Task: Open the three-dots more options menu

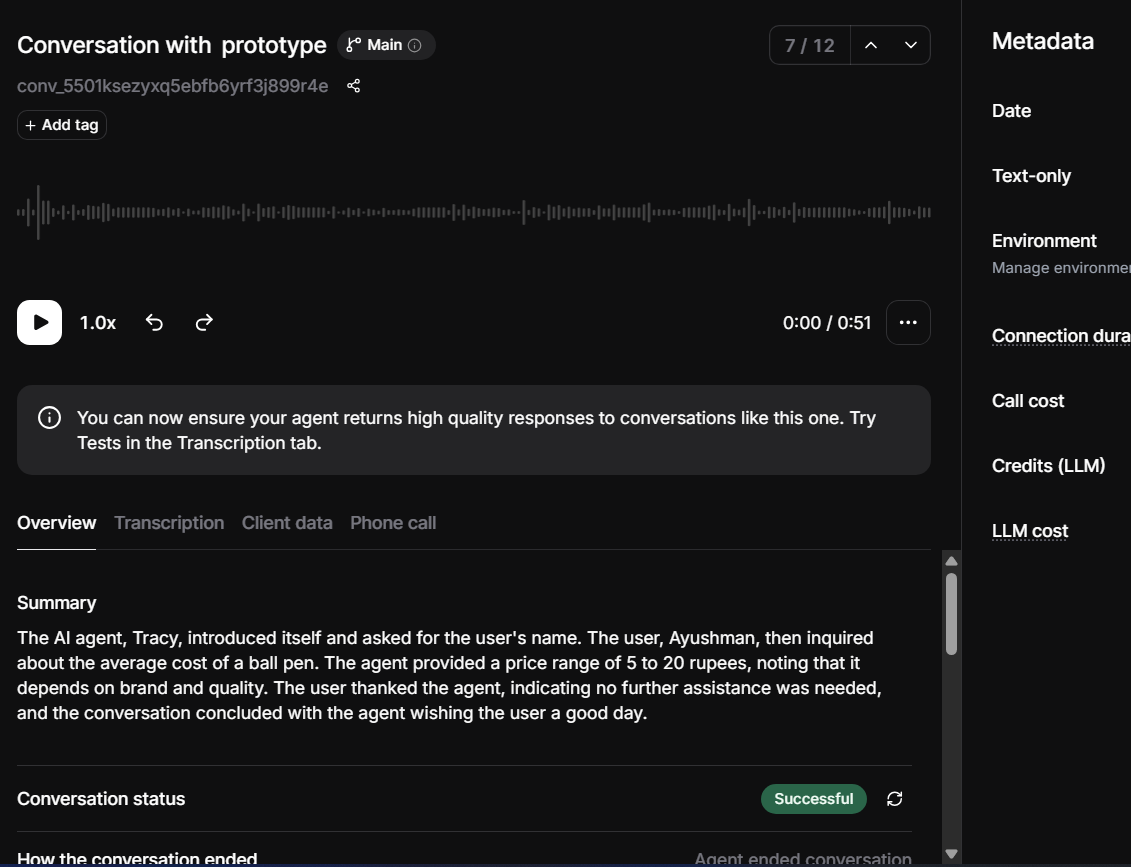Action: (x=908, y=322)
